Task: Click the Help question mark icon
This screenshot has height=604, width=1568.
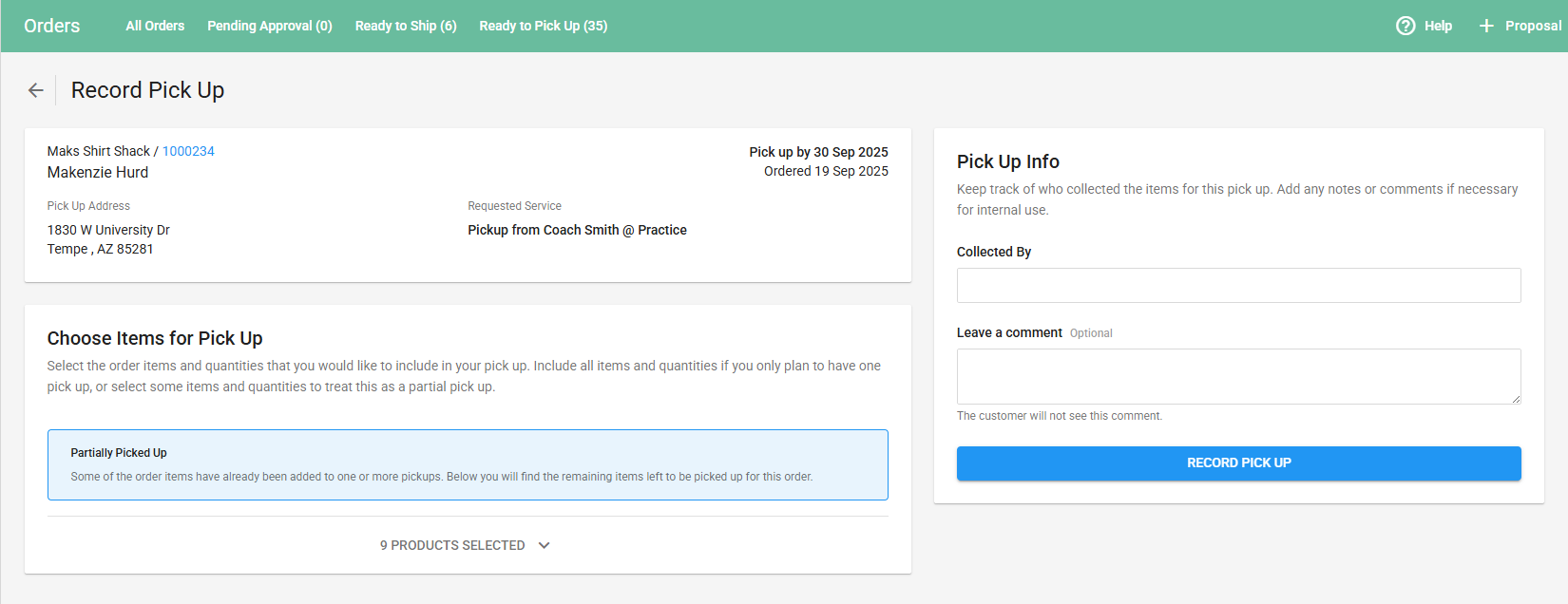Action: [x=1405, y=26]
